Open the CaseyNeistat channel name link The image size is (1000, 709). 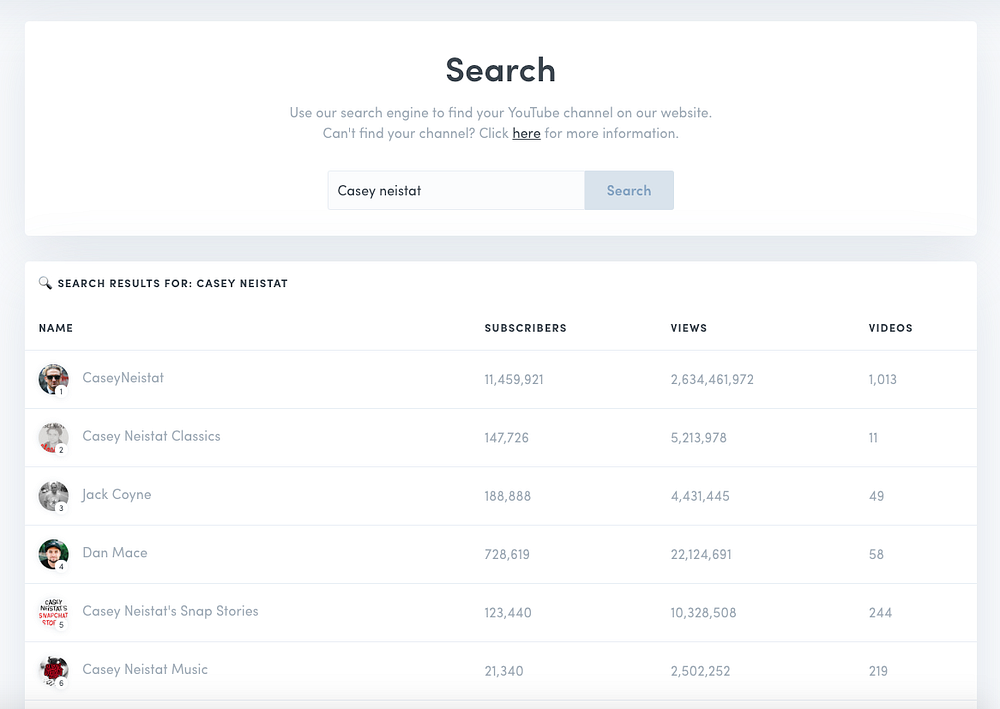click(123, 378)
